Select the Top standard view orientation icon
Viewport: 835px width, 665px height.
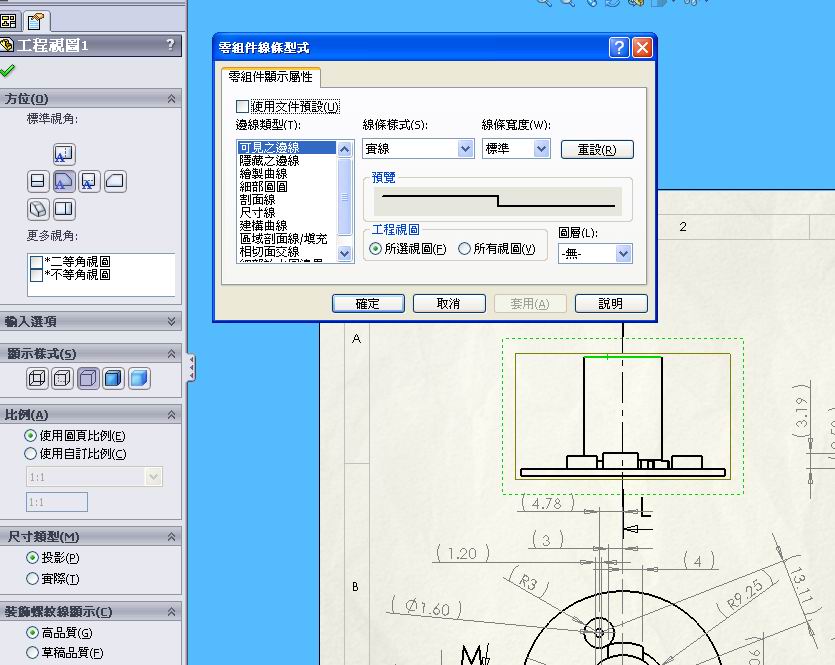pyautogui.click(x=64, y=154)
